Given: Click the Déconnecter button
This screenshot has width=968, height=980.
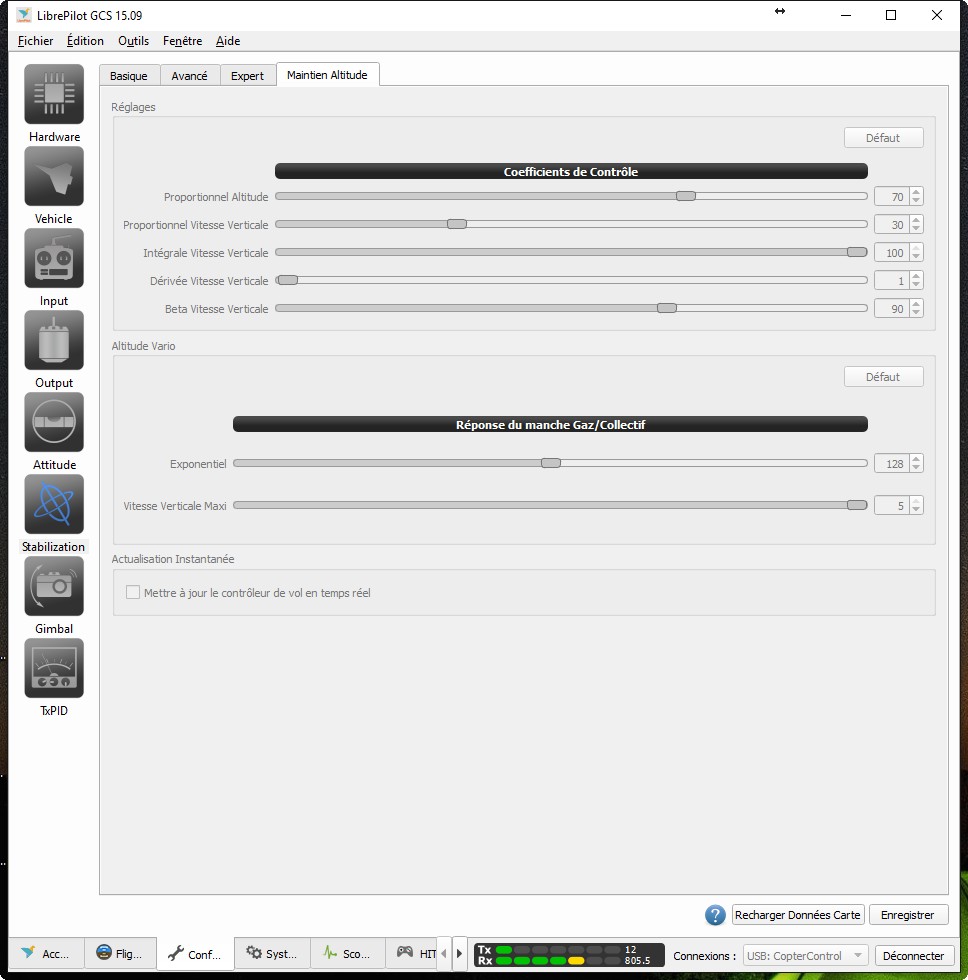Looking at the screenshot, I should coord(914,956).
